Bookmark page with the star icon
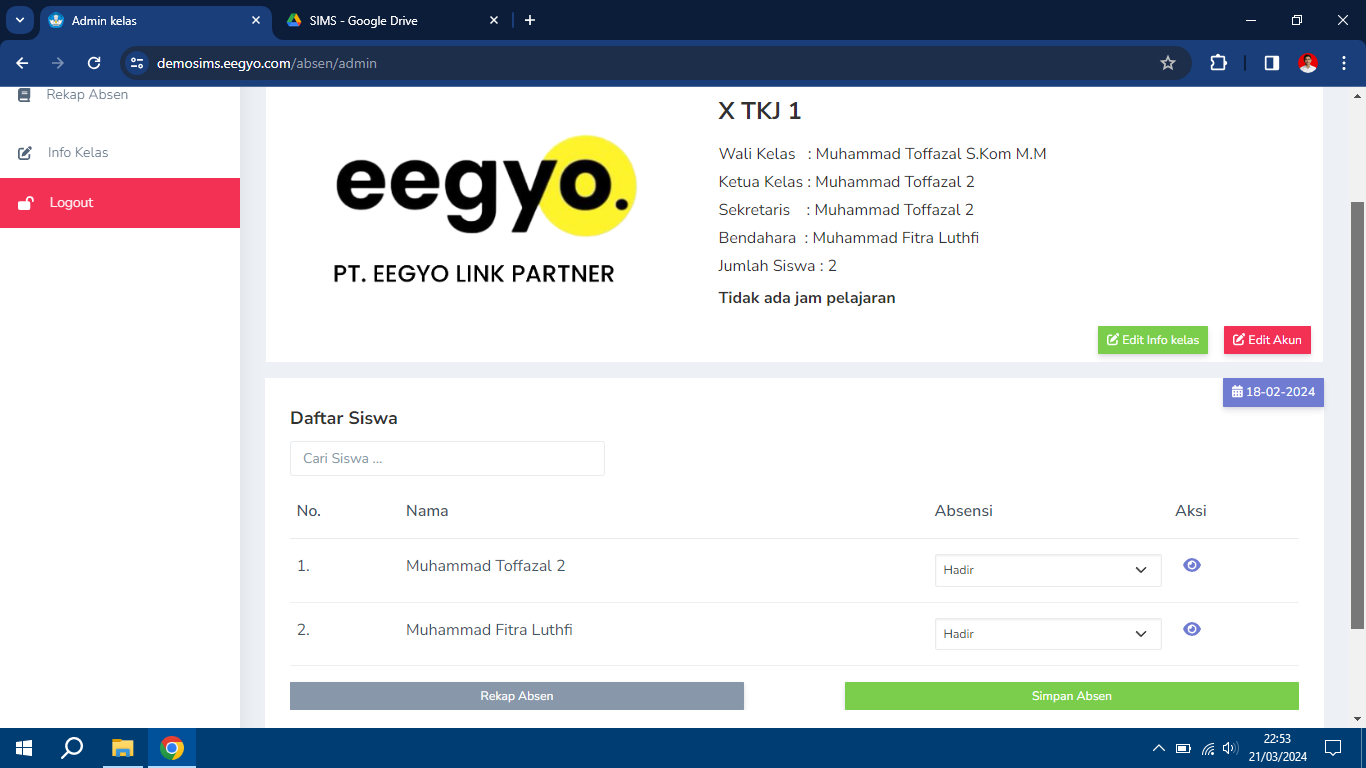 (1167, 63)
